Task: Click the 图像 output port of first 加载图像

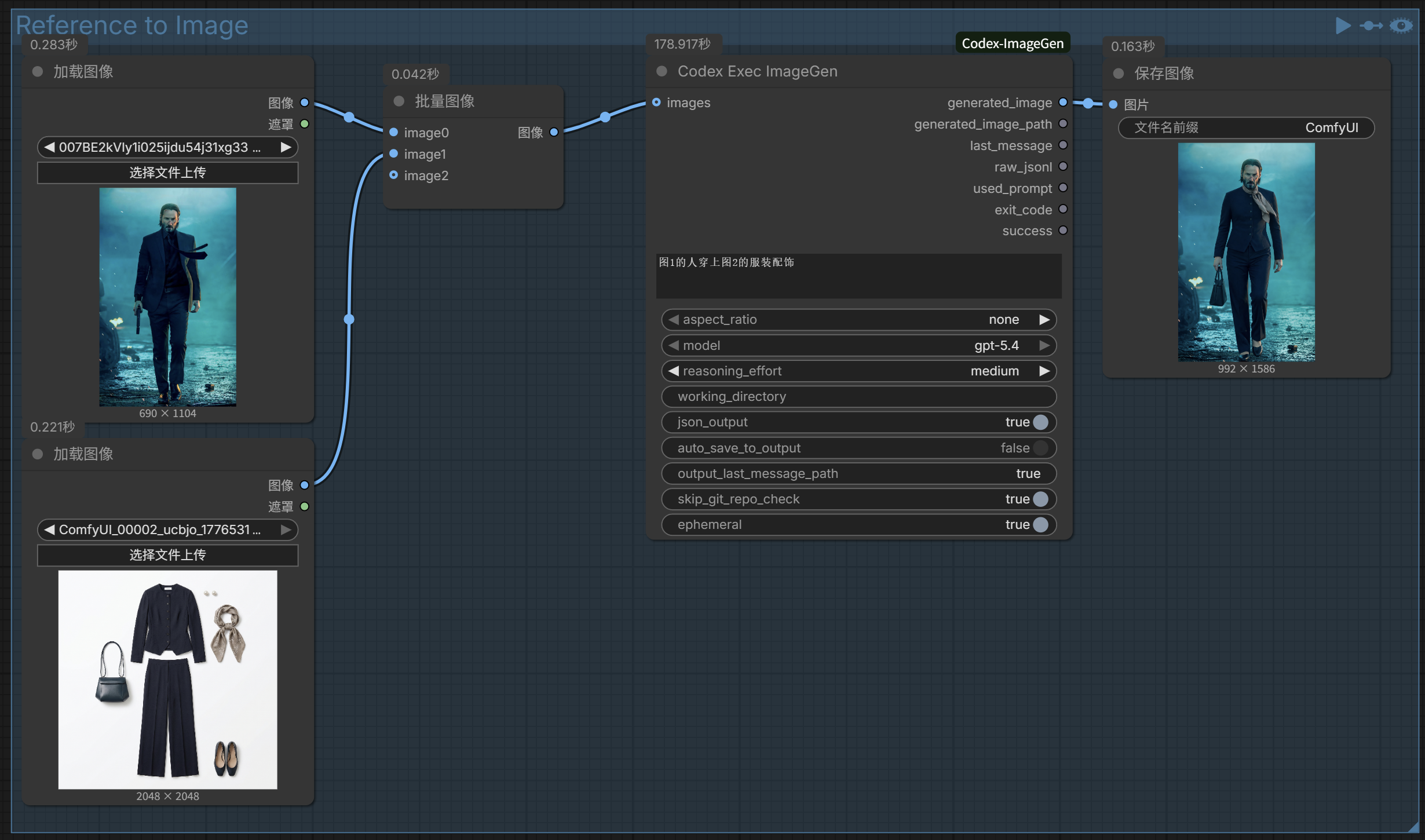Action: pos(305,103)
